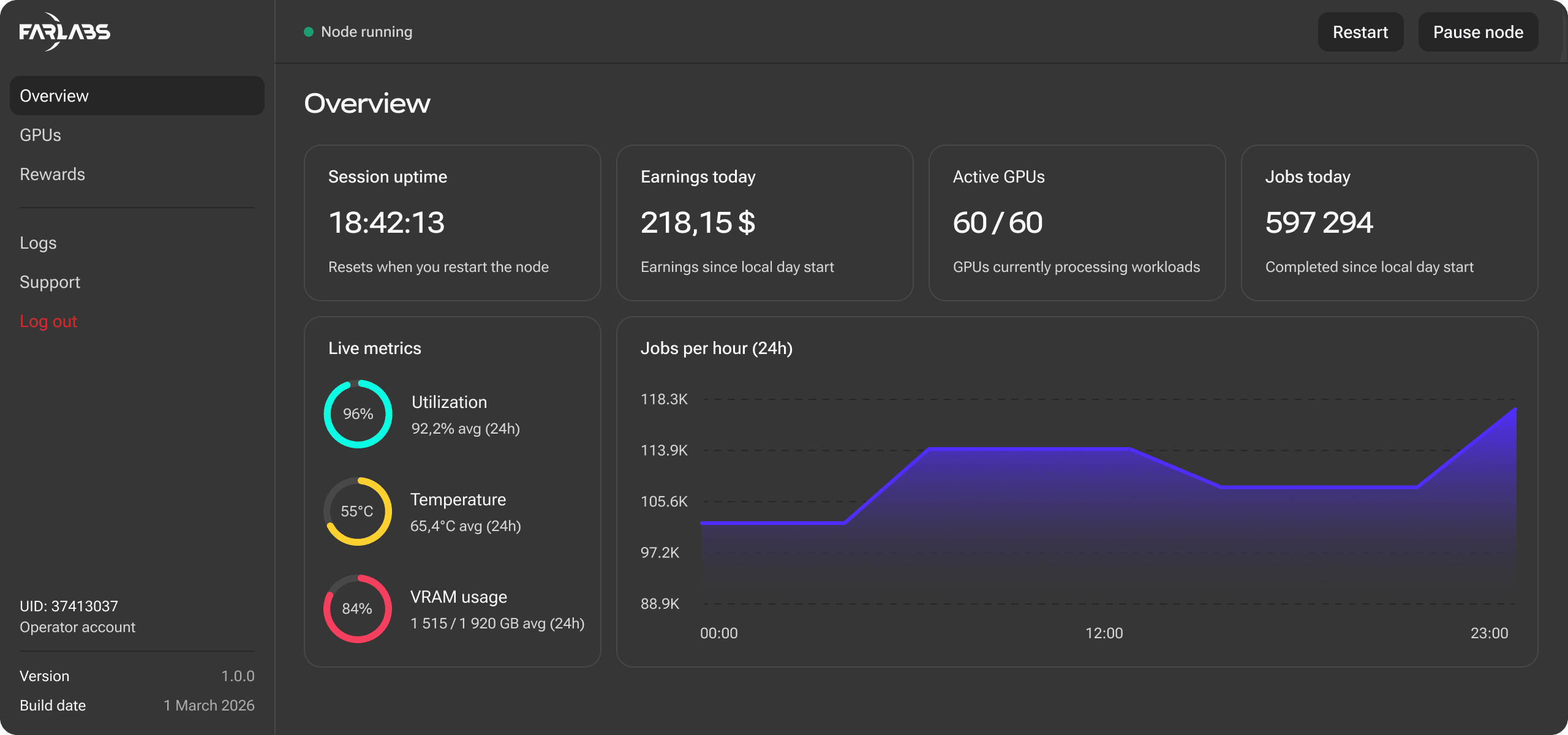Image resolution: width=1568 pixels, height=735 pixels.
Task: Log out of the operator account
Action: pos(48,322)
